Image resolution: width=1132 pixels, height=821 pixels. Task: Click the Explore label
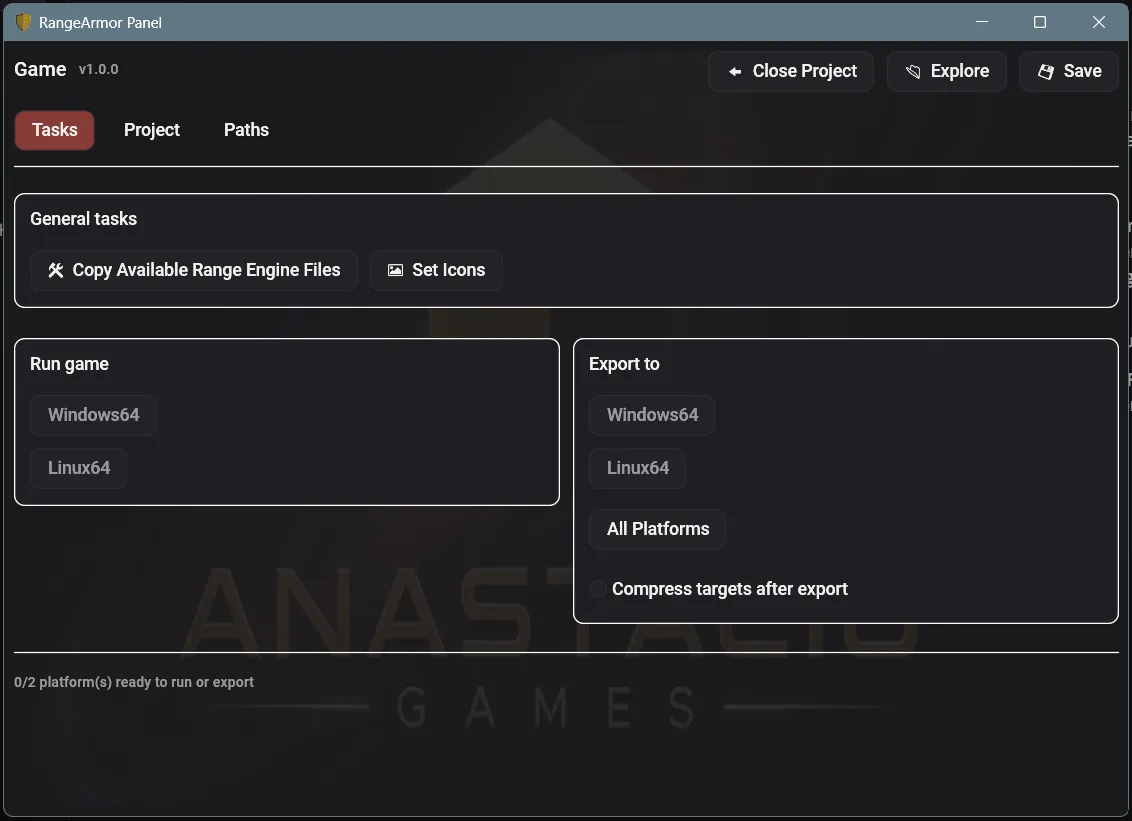click(x=959, y=71)
